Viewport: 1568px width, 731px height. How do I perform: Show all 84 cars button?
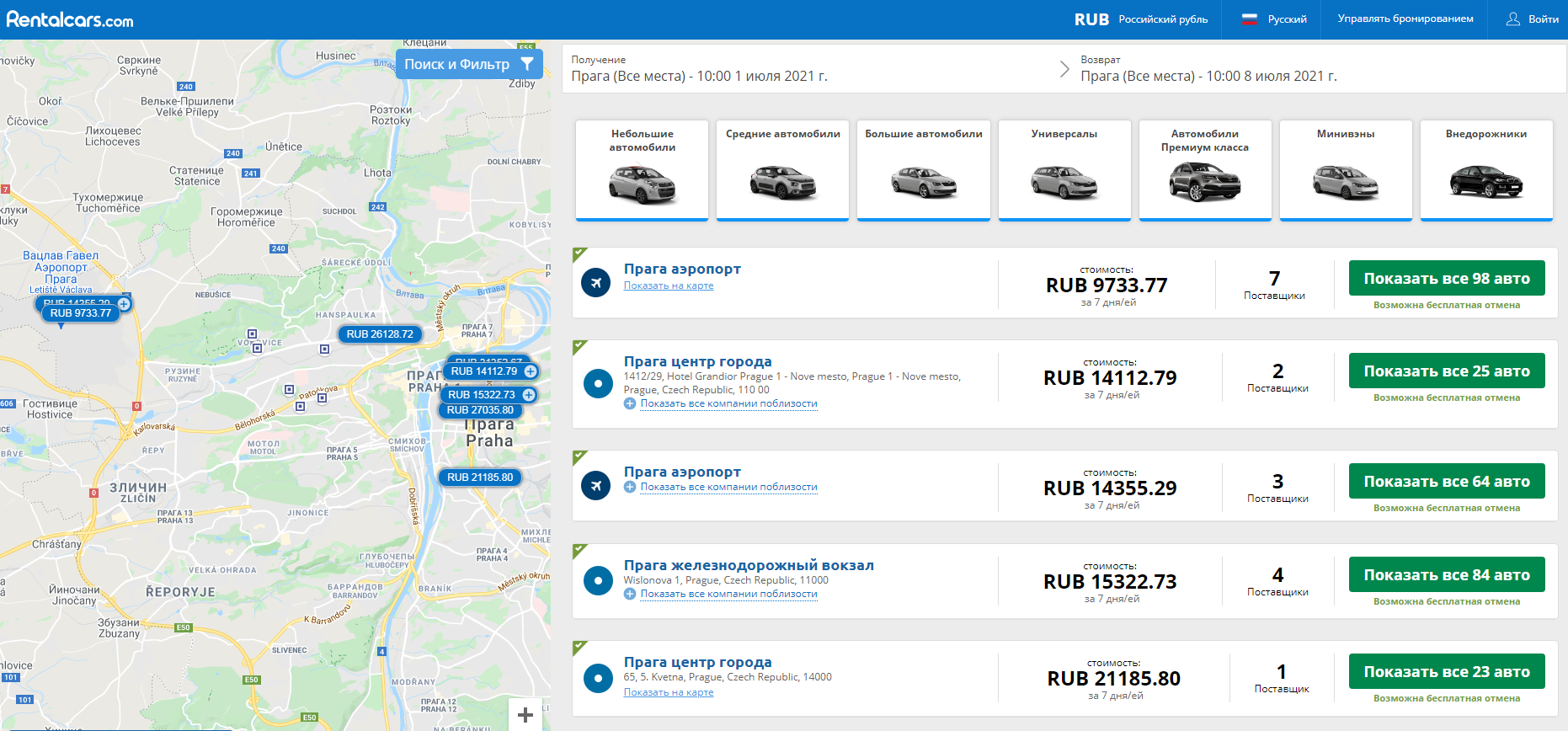pyautogui.click(x=1447, y=574)
